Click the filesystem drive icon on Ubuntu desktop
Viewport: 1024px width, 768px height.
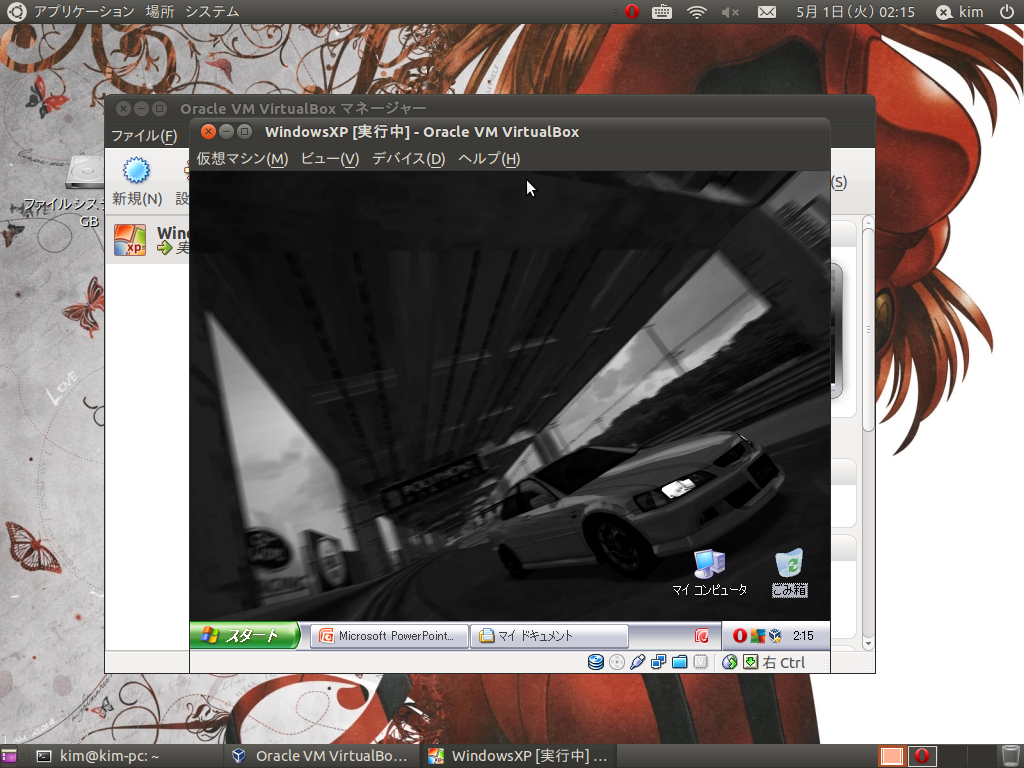(x=85, y=172)
